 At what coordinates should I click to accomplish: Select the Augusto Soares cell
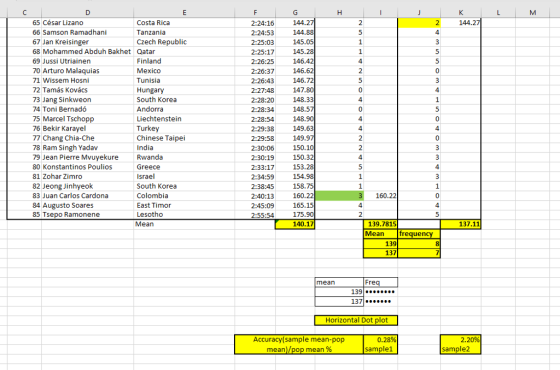[x=88, y=206]
